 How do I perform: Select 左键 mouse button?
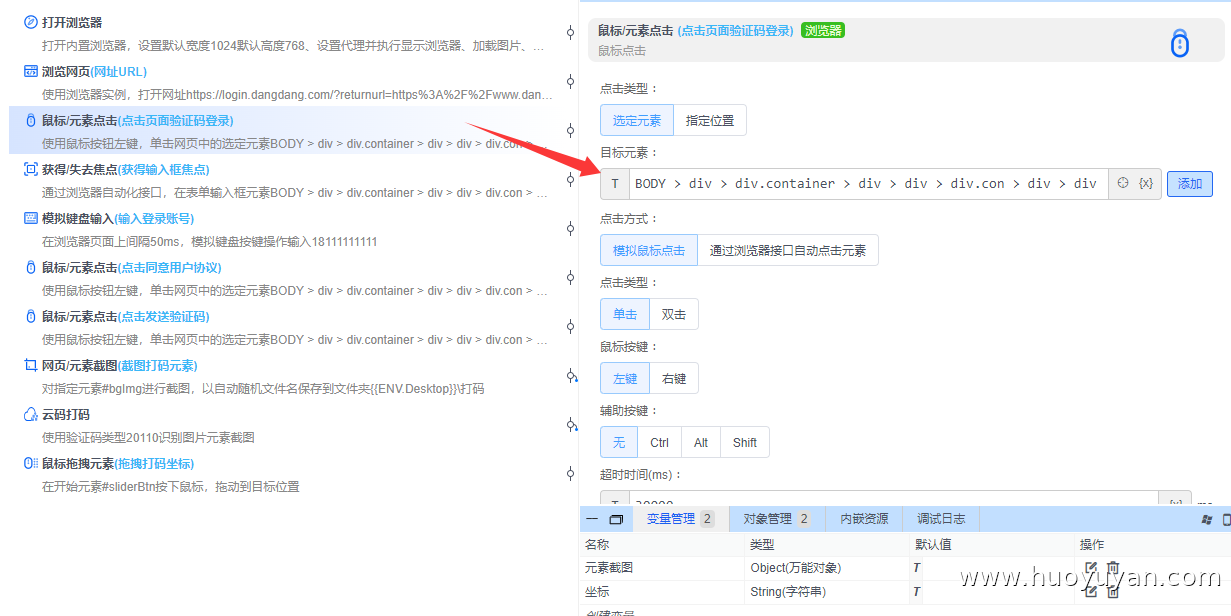click(625, 378)
